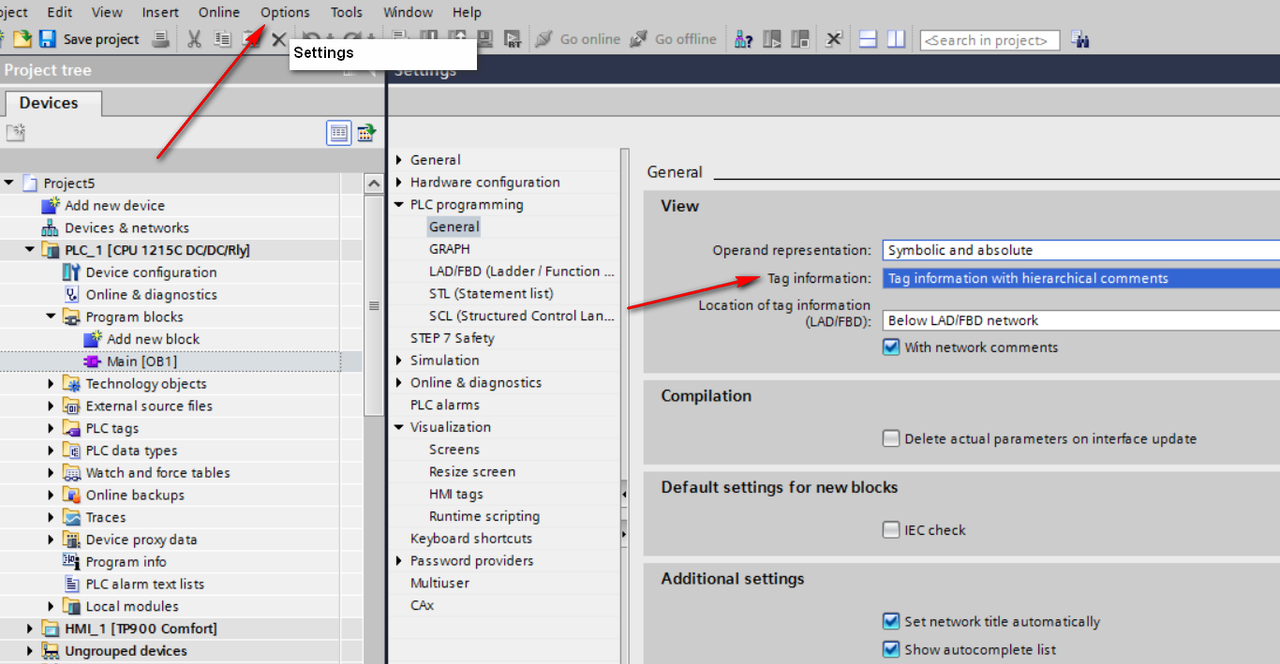
Task: Split editor space horizontally
Action: point(868,39)
